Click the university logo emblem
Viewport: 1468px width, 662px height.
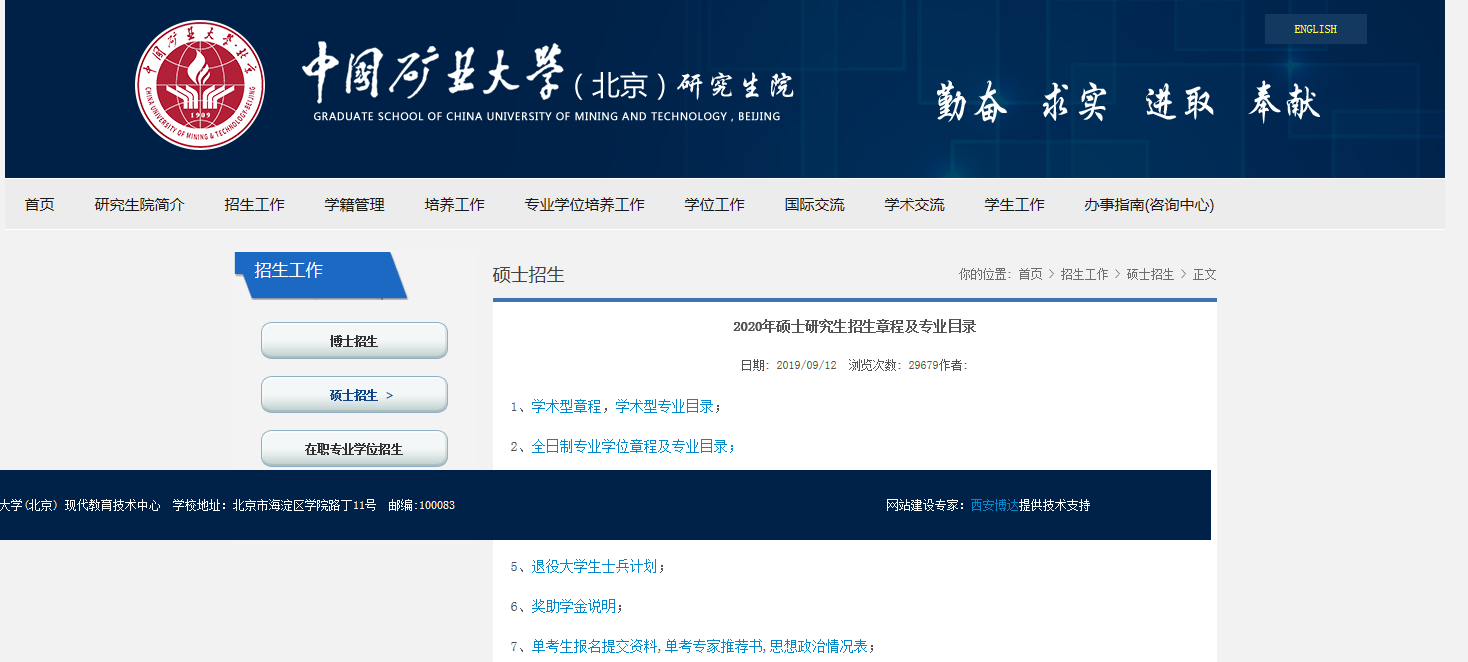[200, 85]
